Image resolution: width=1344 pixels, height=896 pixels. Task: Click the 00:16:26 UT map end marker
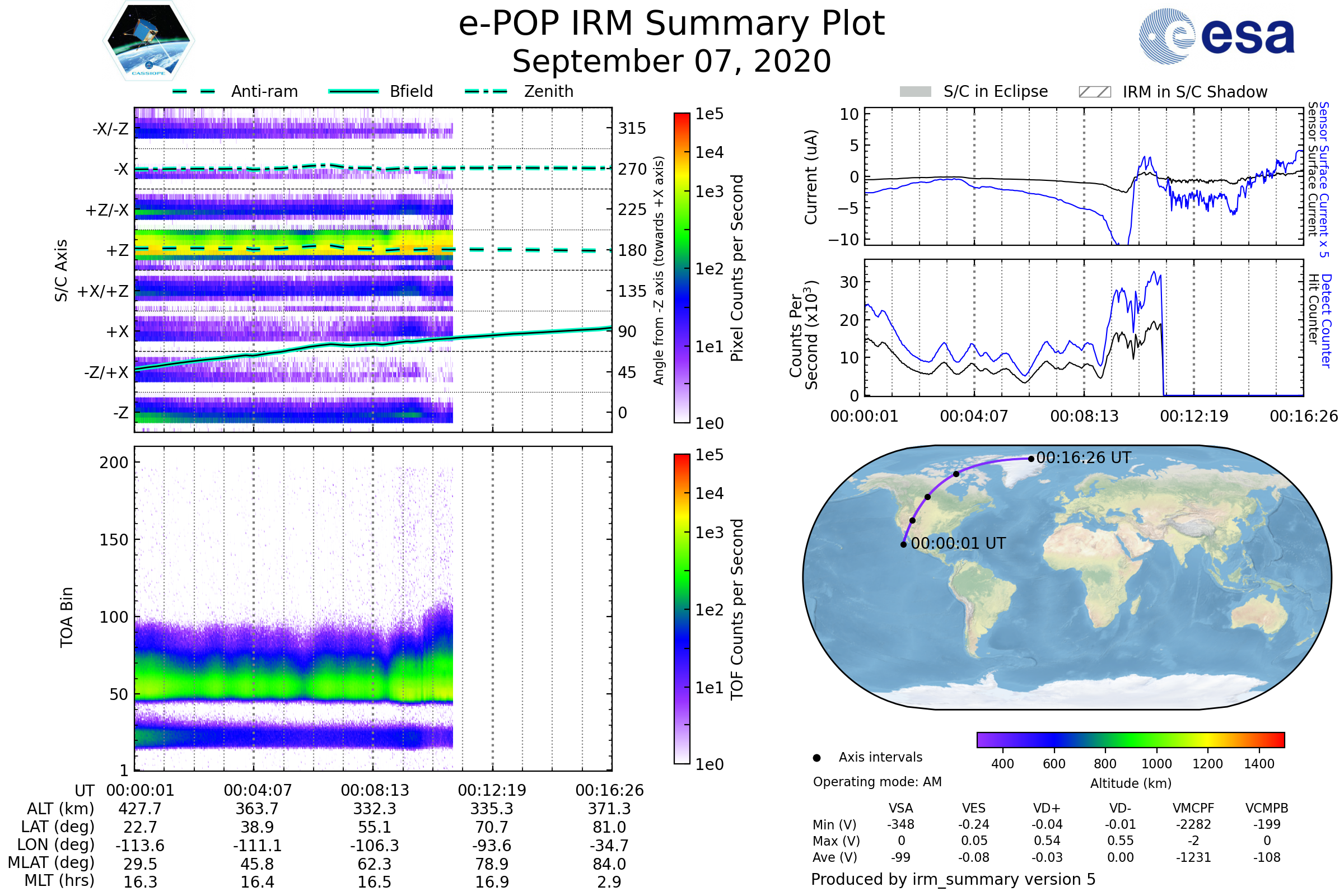[x=1031, y=458]
